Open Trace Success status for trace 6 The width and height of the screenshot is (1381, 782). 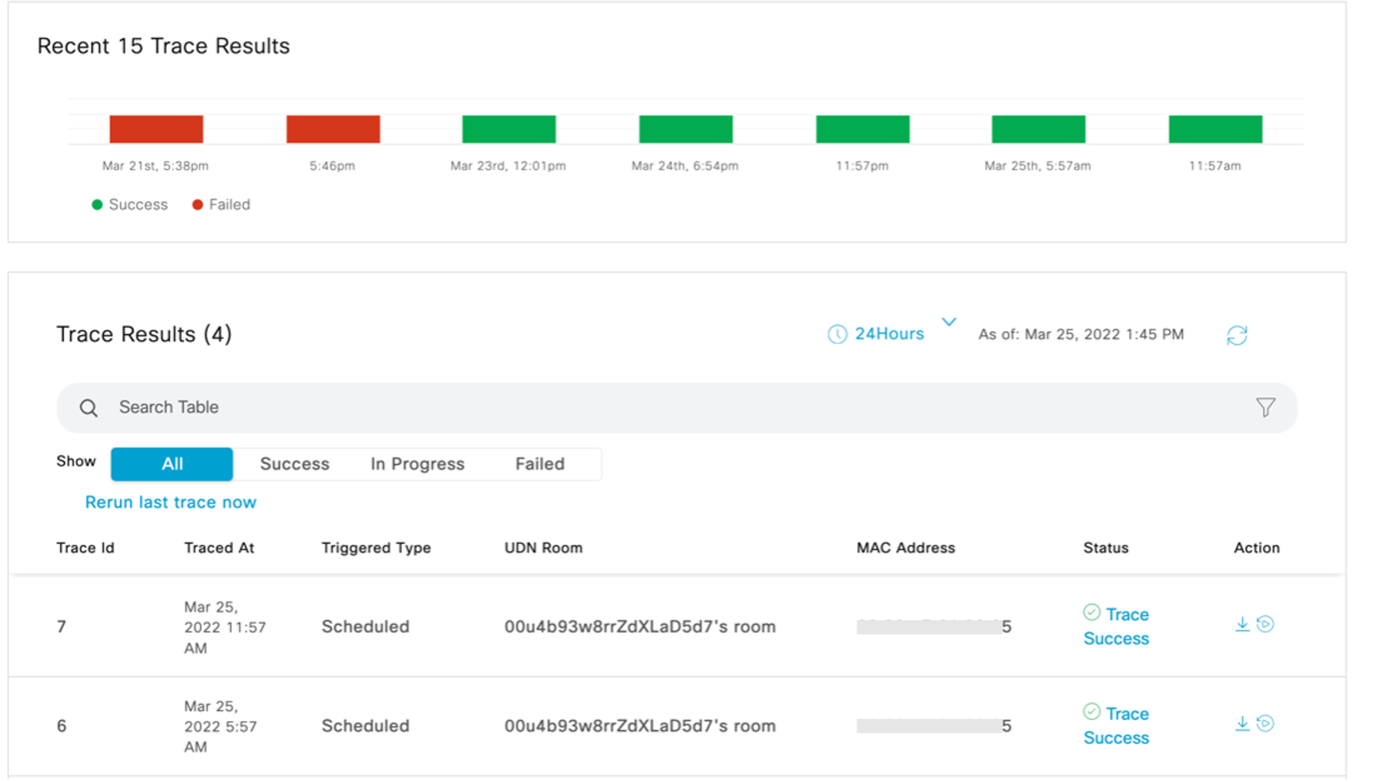click(1116, 725)
